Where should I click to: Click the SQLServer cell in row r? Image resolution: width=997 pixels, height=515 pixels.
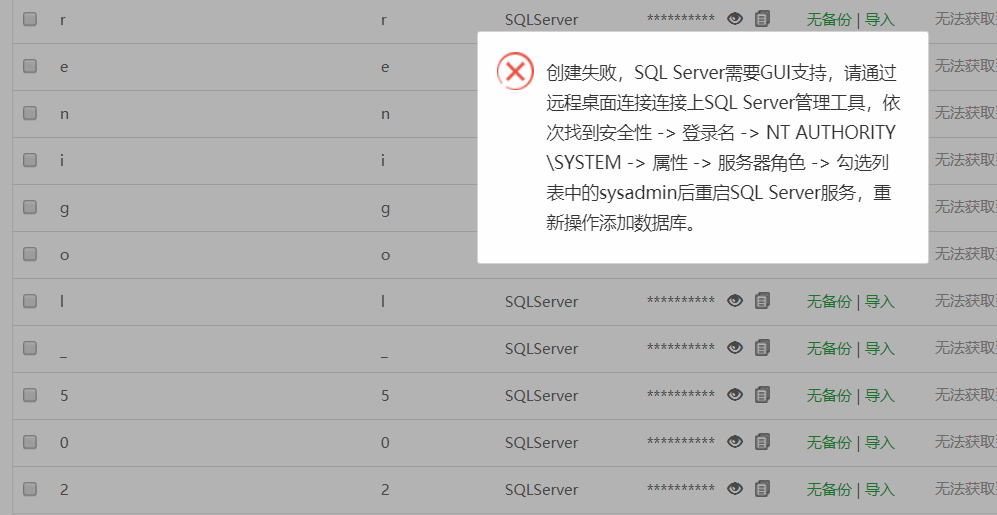click(542, 20)
